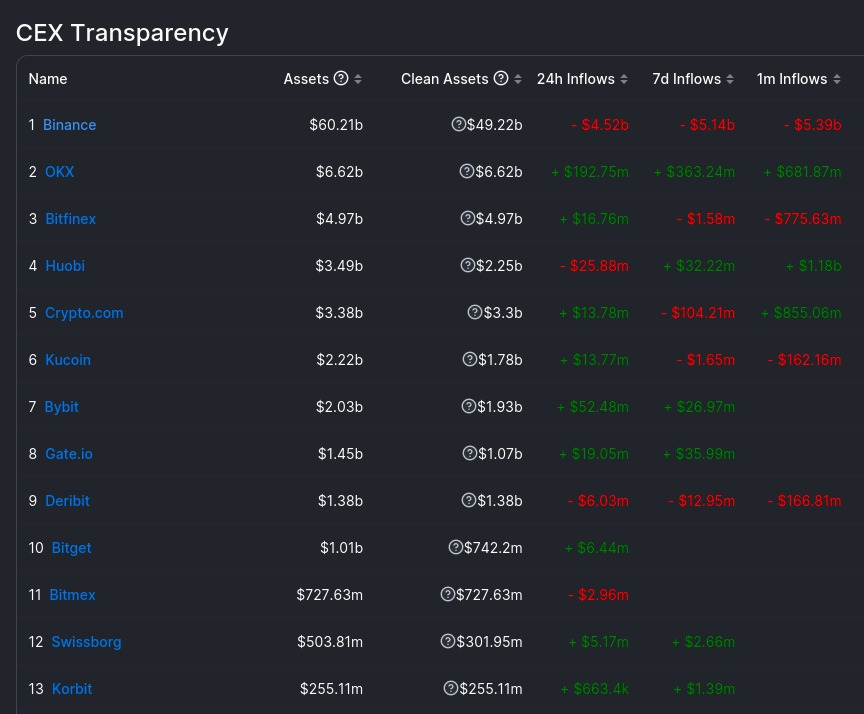Click the info icon beside Swissborg clean assets $301.95m

(x=447, y=641)
